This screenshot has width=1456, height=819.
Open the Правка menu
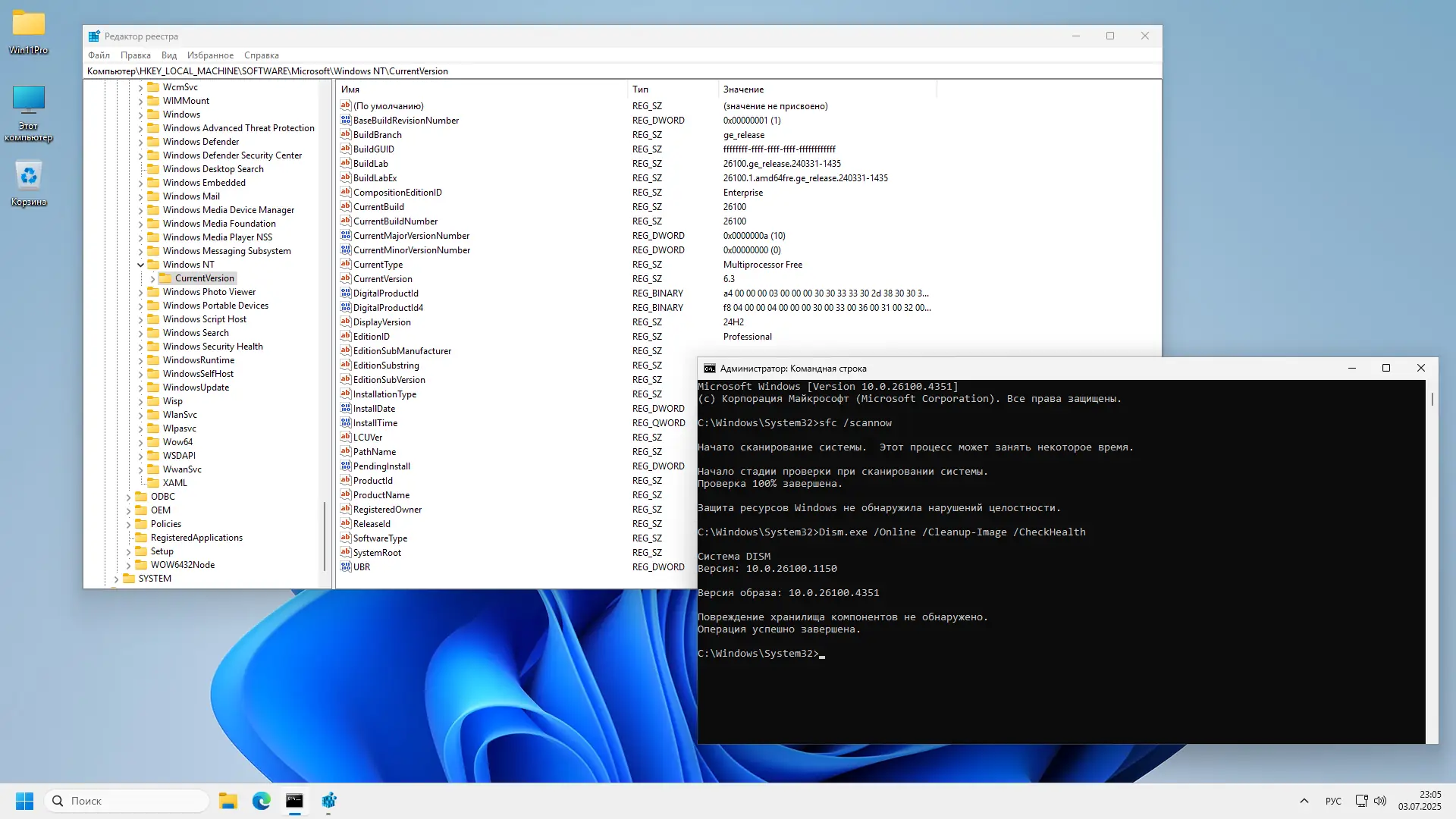click(135, 55)
